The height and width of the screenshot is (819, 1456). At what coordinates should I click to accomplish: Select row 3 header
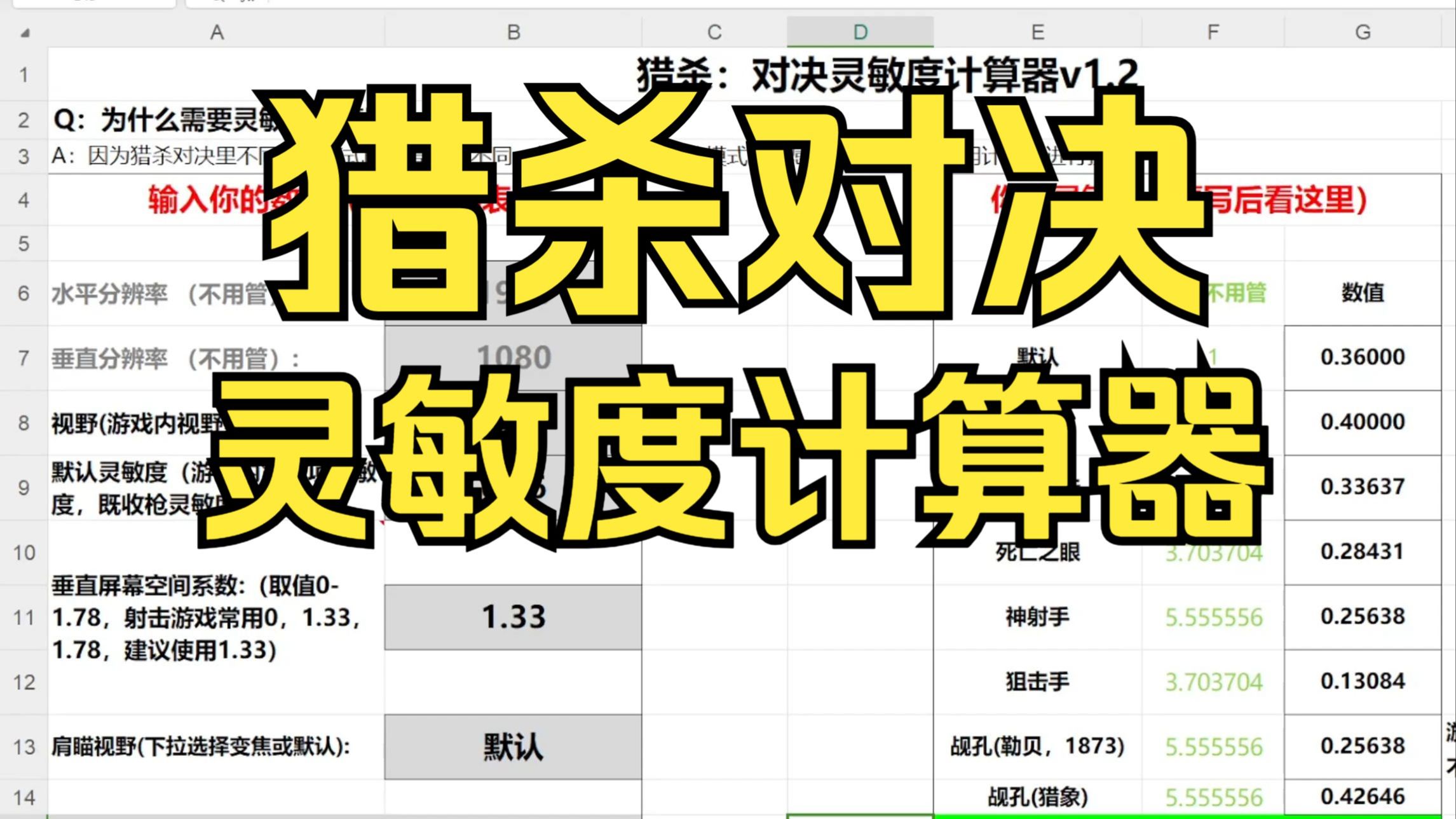24,156
